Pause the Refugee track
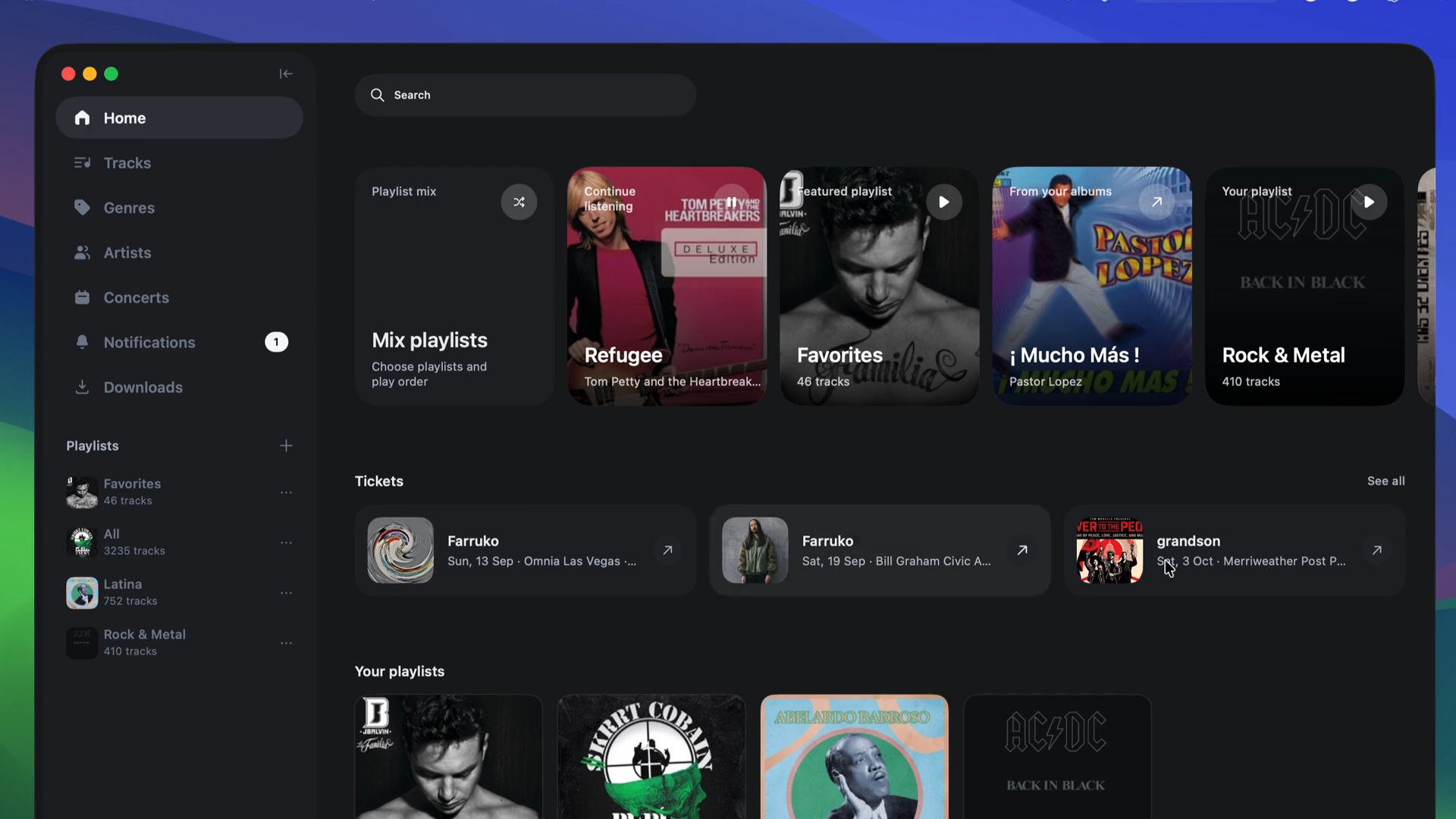The image size is (1456, 819). click(731, 202)
